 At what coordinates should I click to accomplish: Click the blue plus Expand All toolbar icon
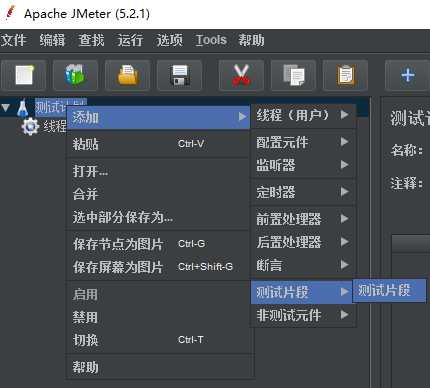(x=408, y=75)
